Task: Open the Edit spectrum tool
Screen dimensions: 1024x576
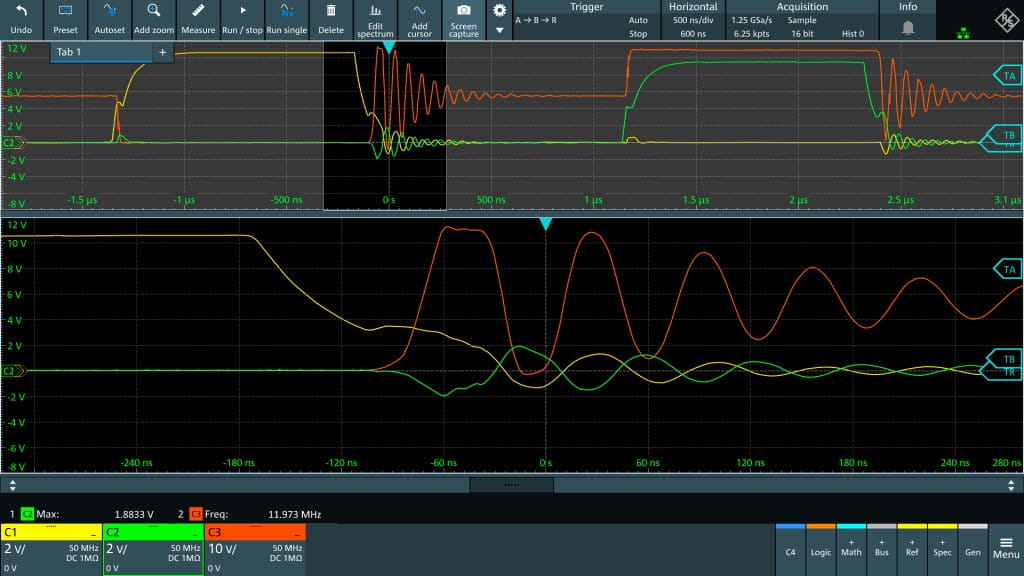Action: click(376, 19)
